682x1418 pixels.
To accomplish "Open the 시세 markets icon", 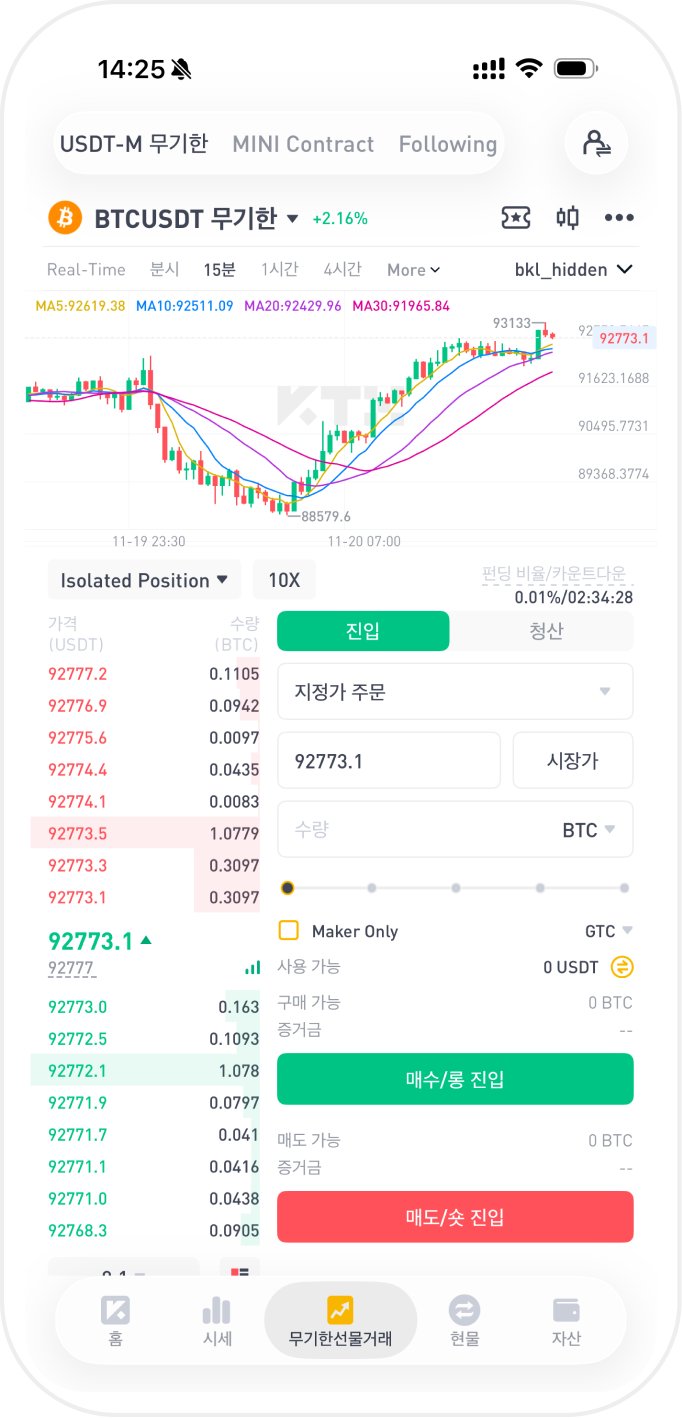I will (216, 1320).
